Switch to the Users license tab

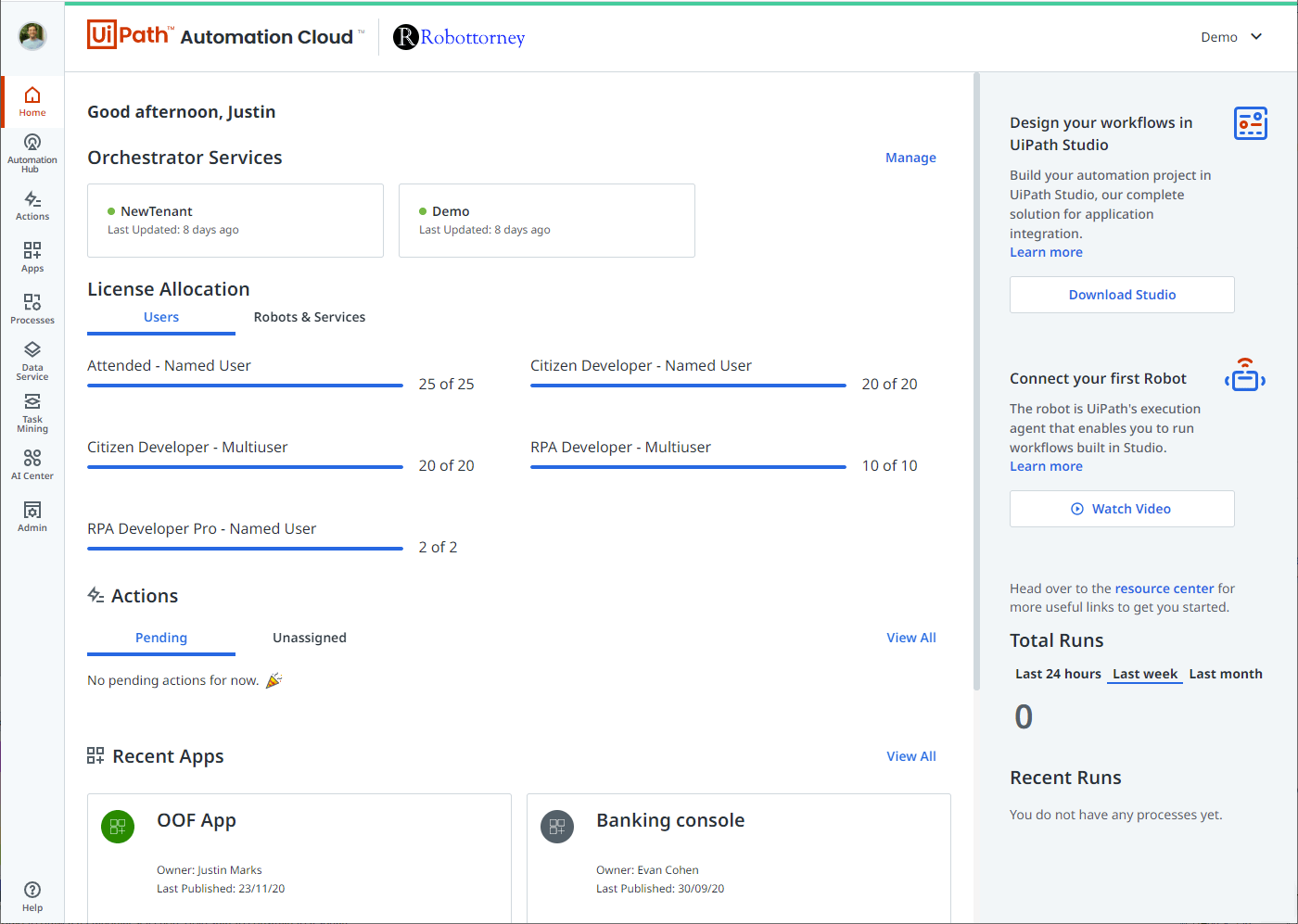point(161,318)
